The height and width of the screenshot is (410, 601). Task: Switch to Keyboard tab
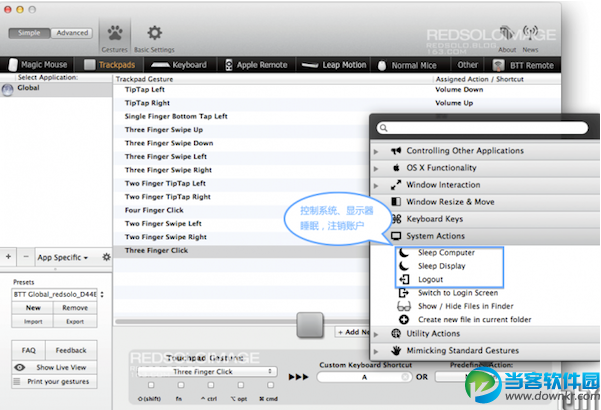click(179, 65)
